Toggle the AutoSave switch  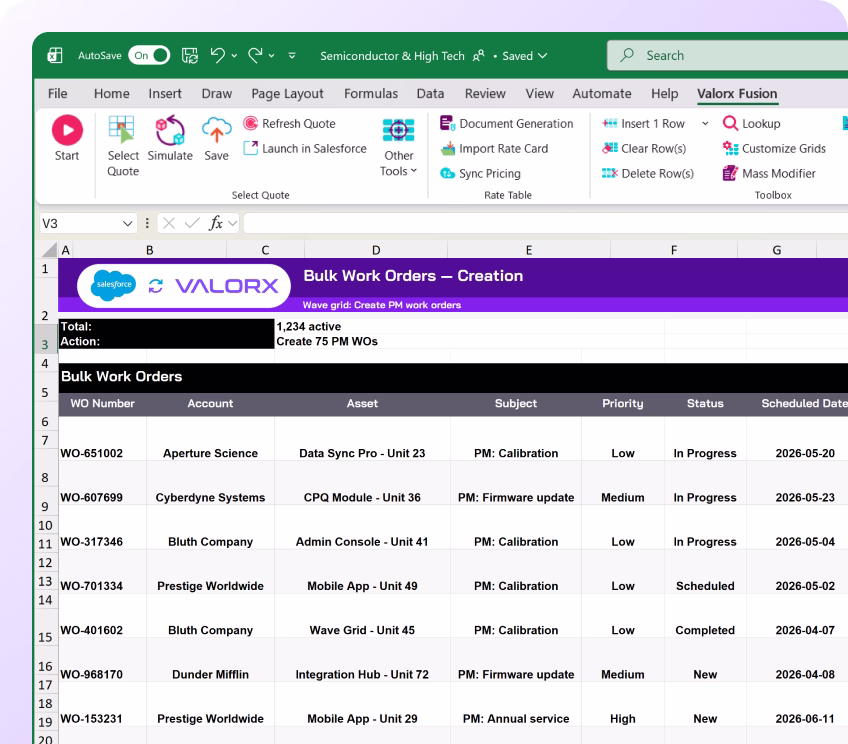[149, 55]
